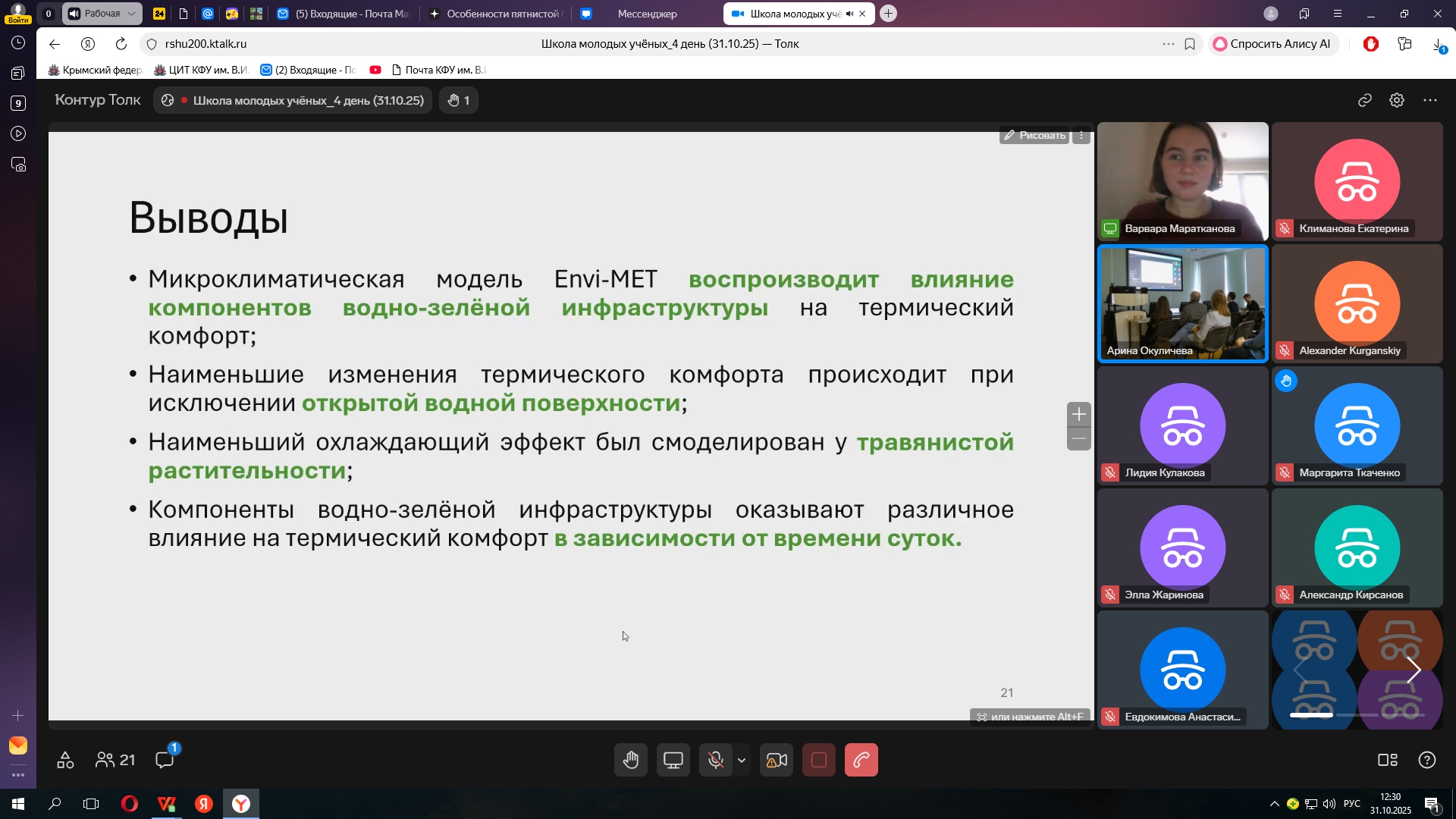Click the Рисовать drawing button
The height and width of the screenshot is (819, 1456).
(1035, 135)
